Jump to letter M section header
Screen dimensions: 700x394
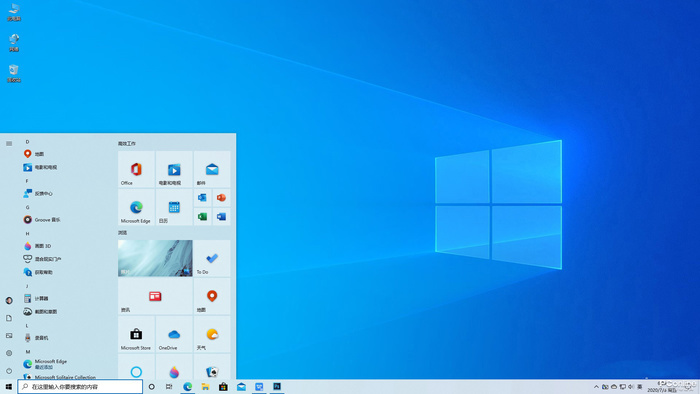[27, 352]
